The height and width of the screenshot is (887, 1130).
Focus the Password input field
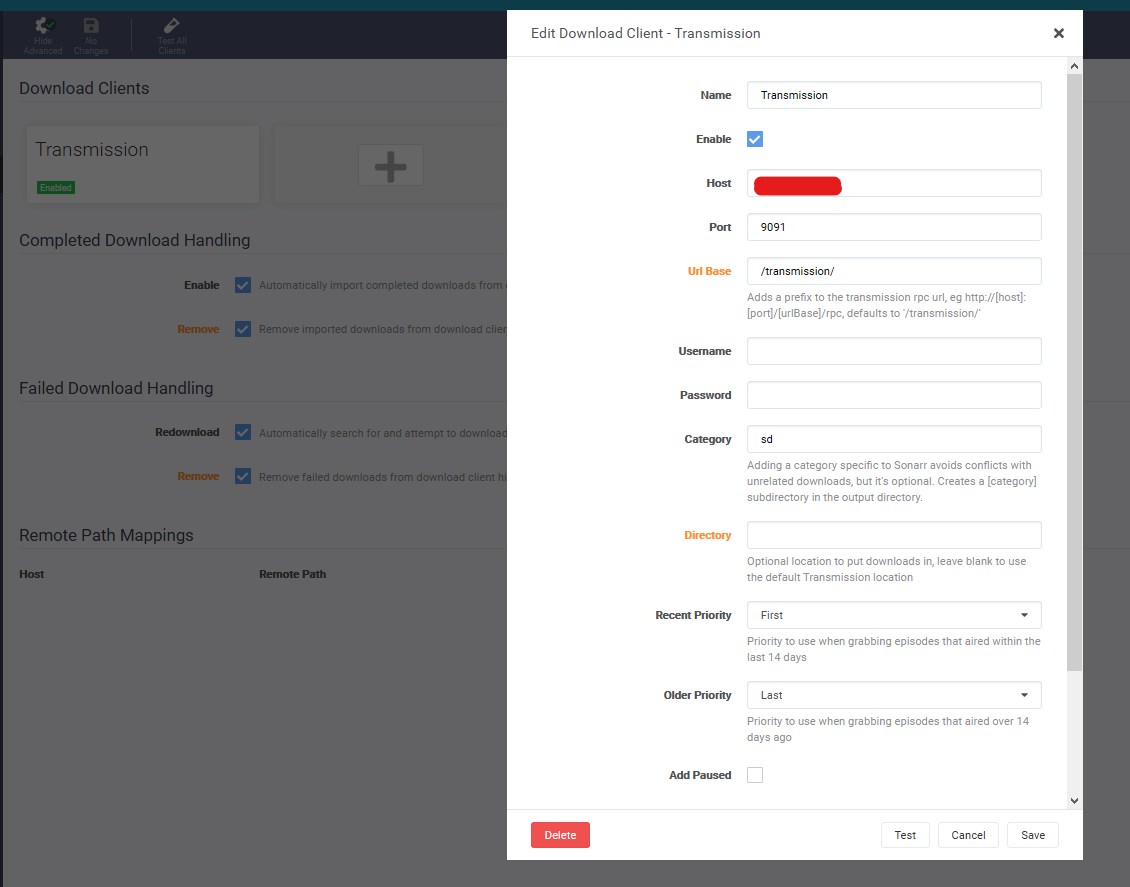click(x=894, y=395)
